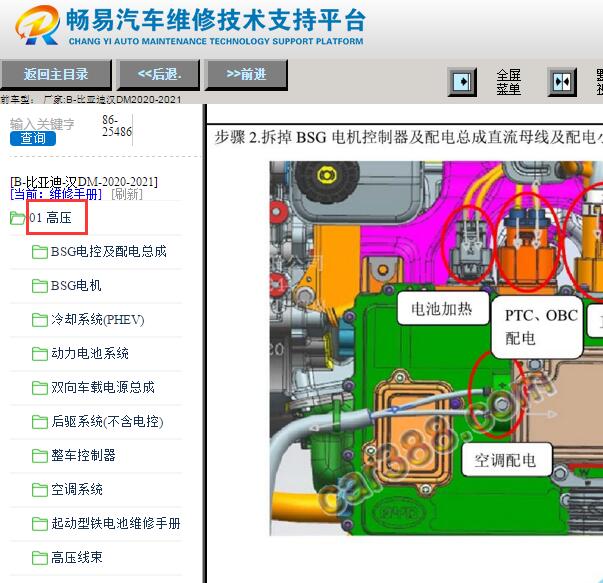Select the 01 高压 tree node
The image size is (603, 583).
(50, 218)
